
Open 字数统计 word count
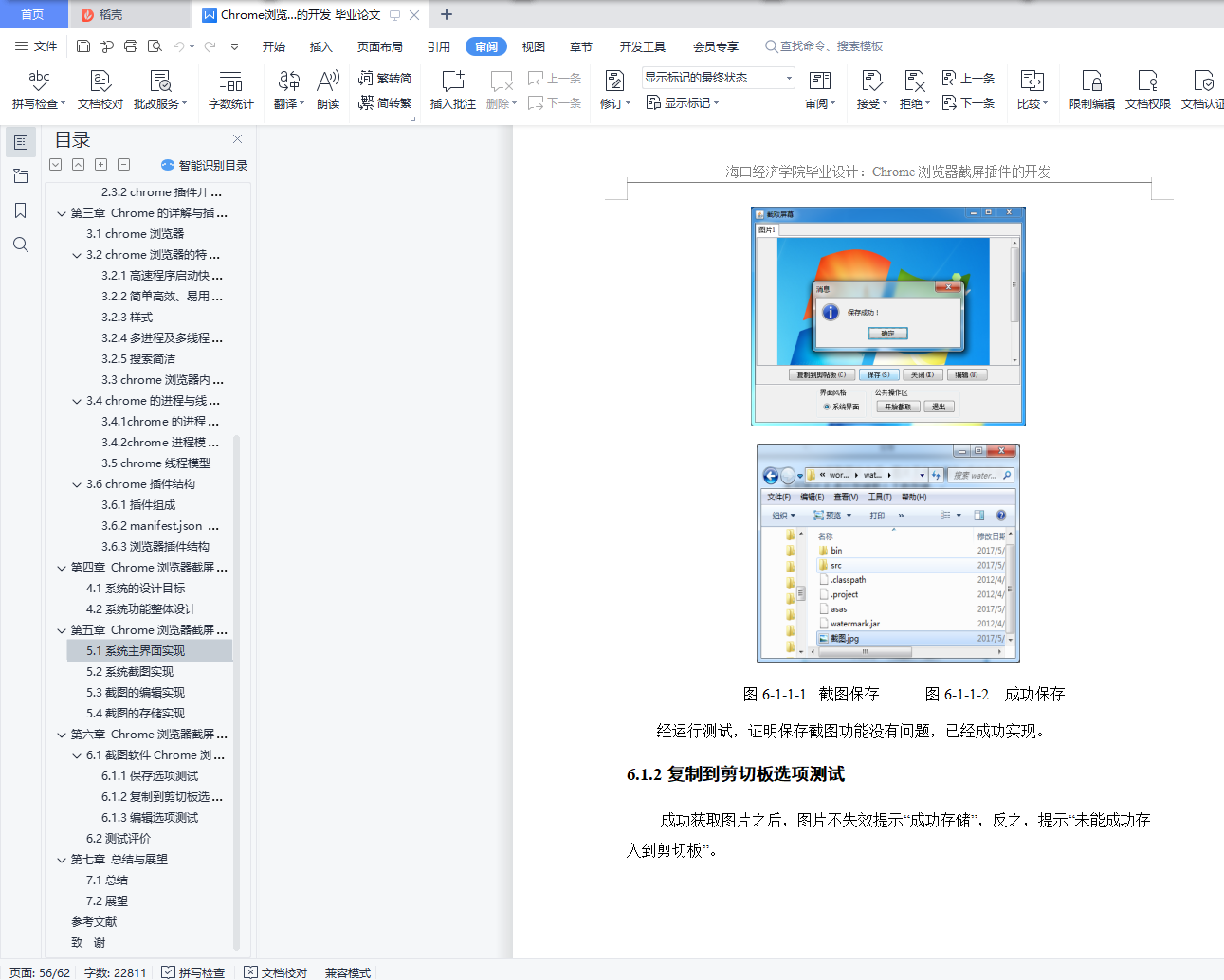coord(231,90)
